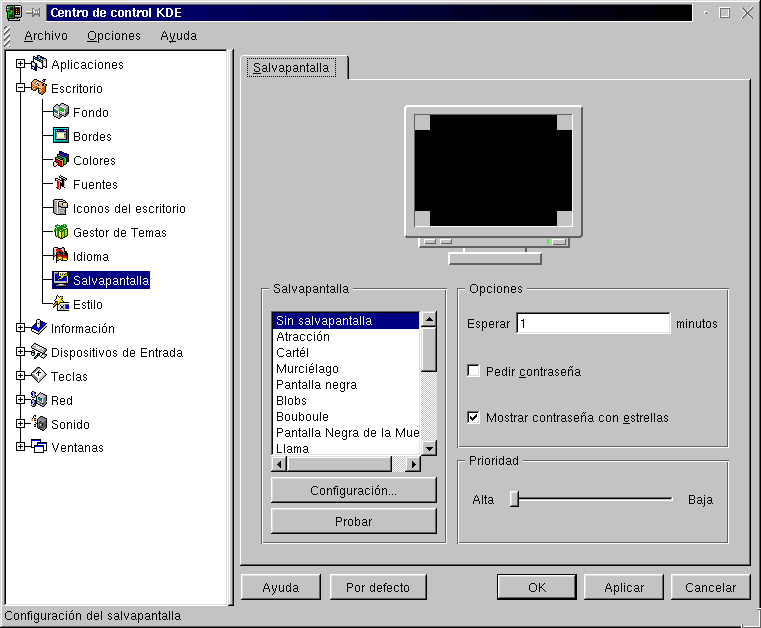Image resolution: width=761 pixels, height=628 pixels.
Task: Click the Esperar minutes input field
Action: click(593, 324)
